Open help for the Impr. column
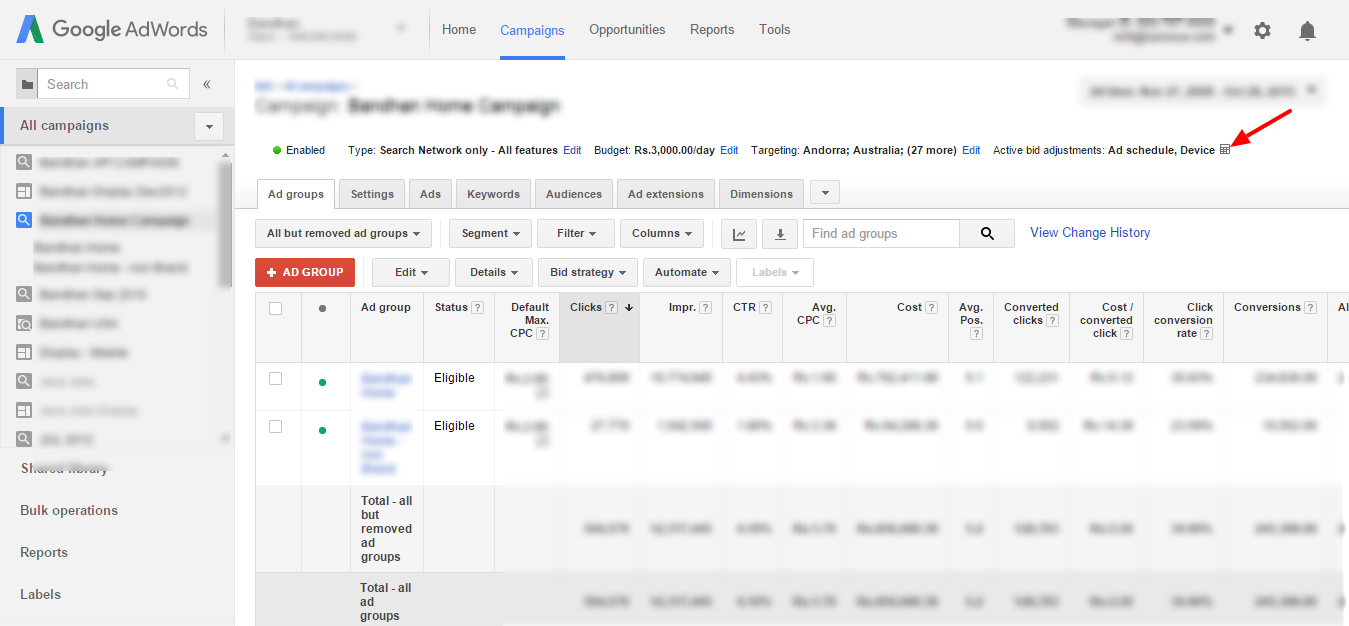 [x=705, y=308]
